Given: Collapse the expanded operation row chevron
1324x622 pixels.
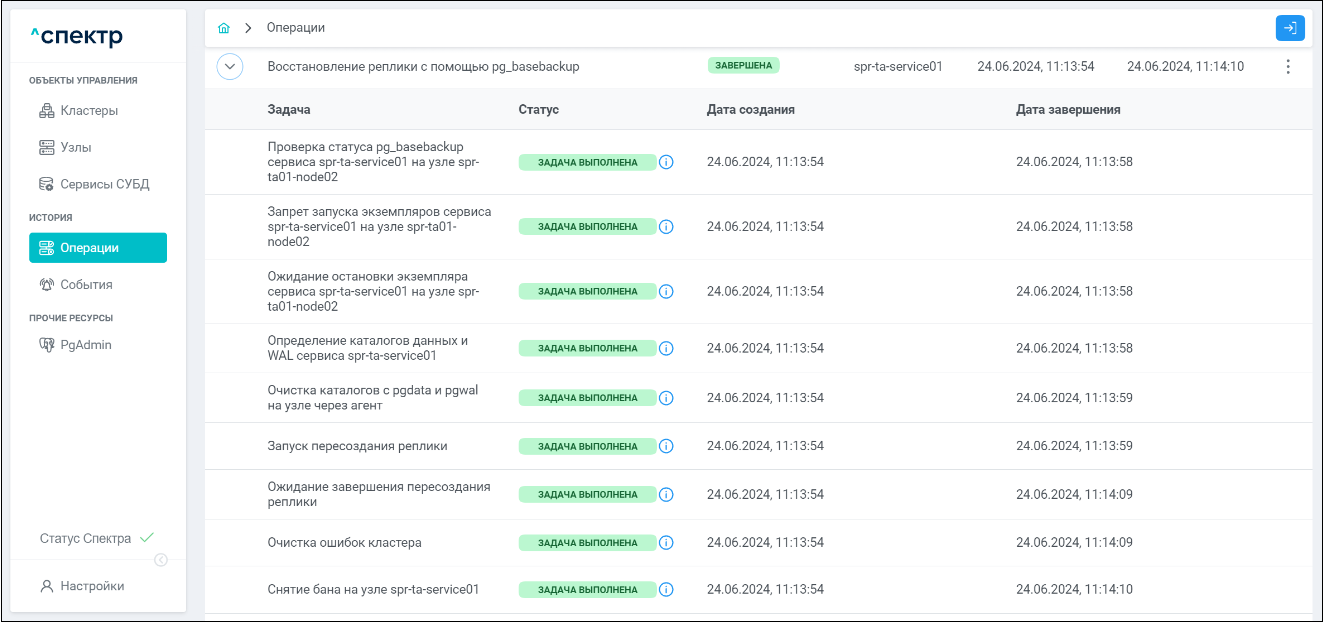Looking at the screenshot, I should tap(230, 67).
